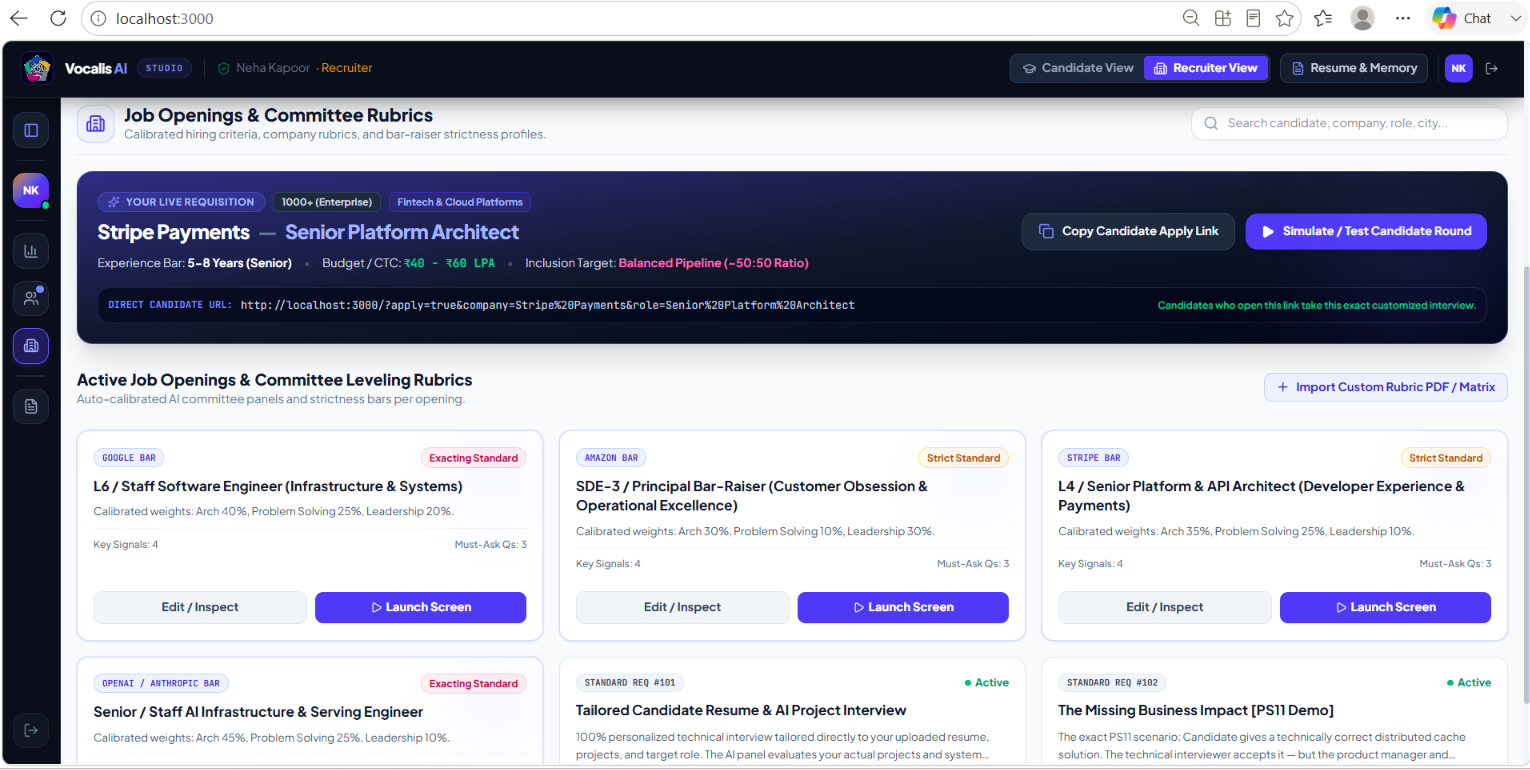Bookmark page with the star icon
The width and height of the screenshot is (1530, 770).
[x=1285, y=18]
